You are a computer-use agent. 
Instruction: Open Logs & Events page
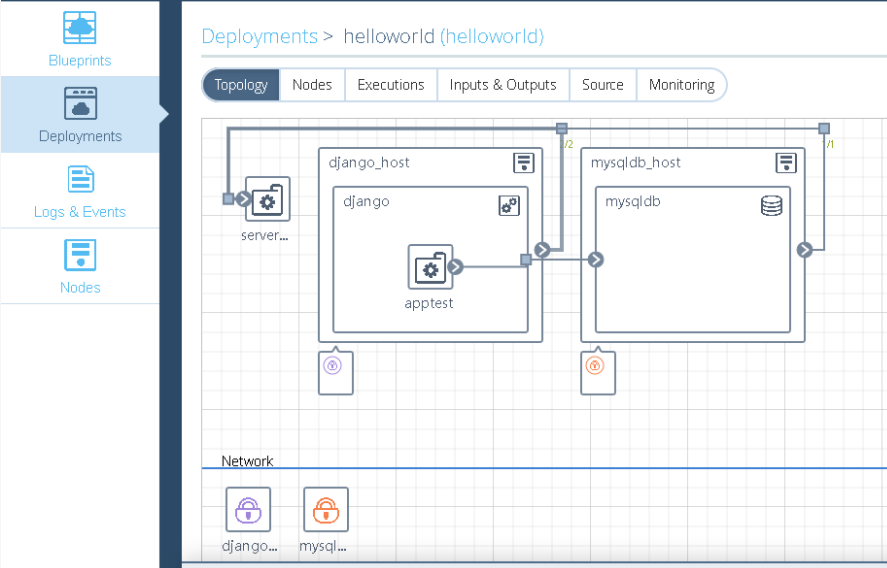pyautogui.click(x=80, y=190)
